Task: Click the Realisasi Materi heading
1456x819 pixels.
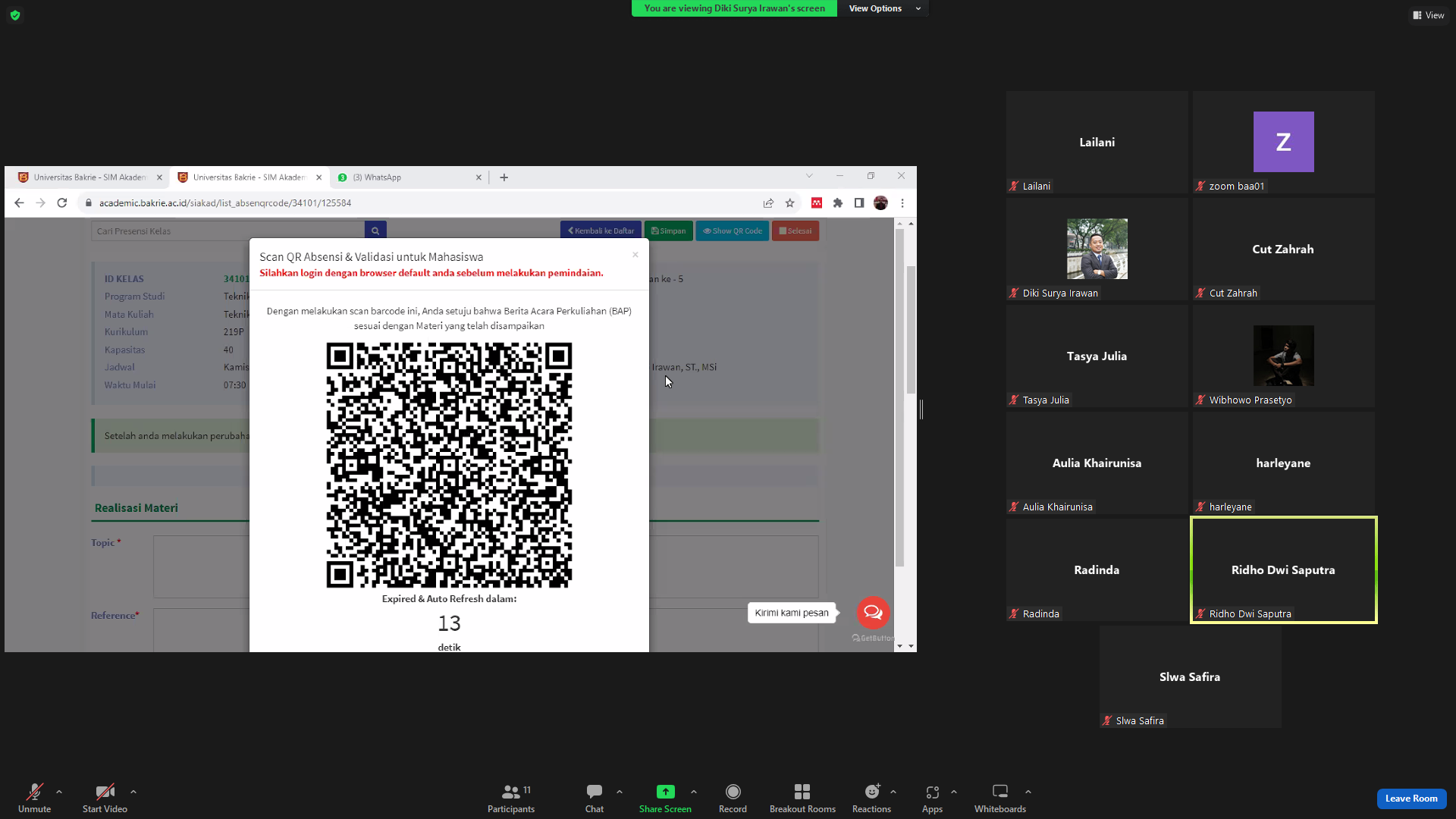Action: (x=136, y=508)
